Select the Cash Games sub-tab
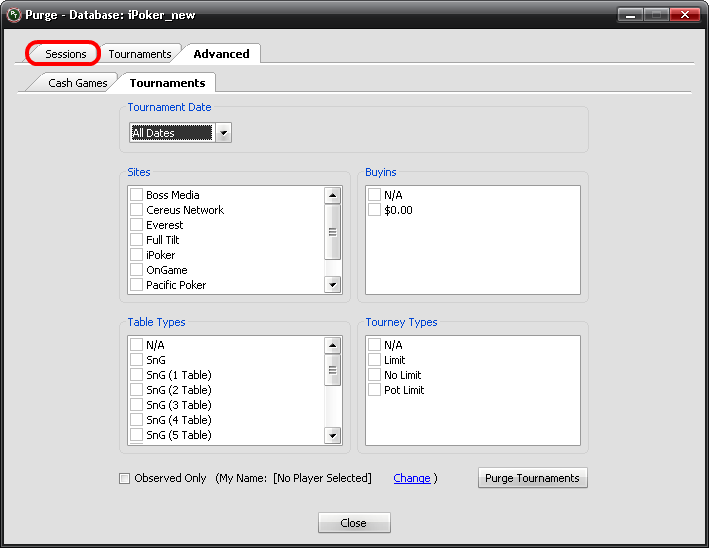709x548 pixels. click(77, 83)
